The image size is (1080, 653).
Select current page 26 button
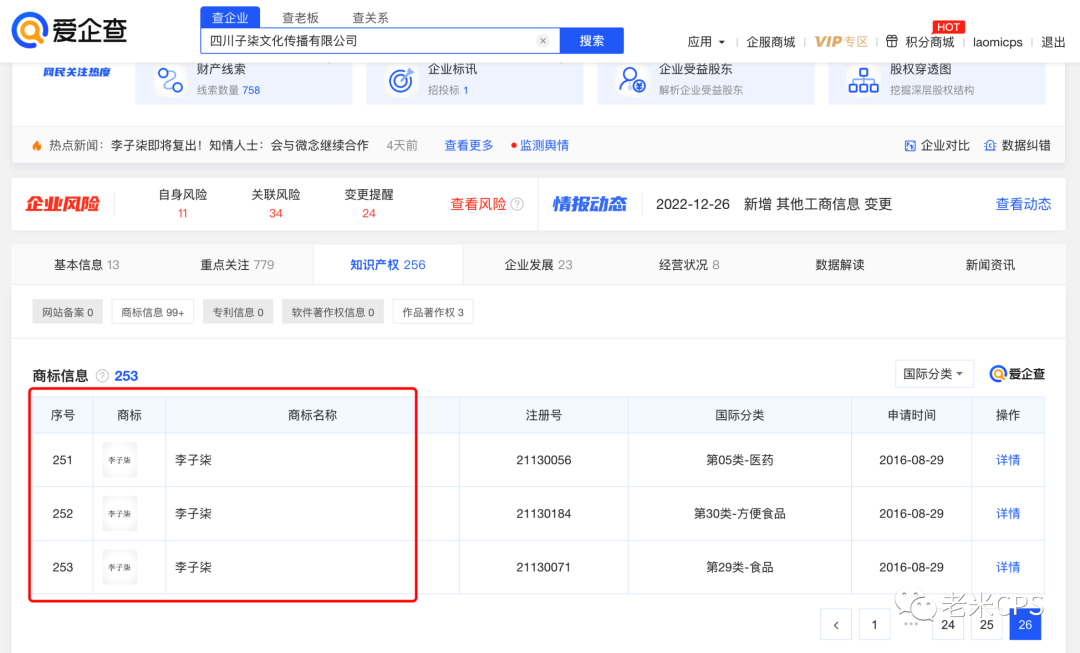click(x=1025, y=625)
